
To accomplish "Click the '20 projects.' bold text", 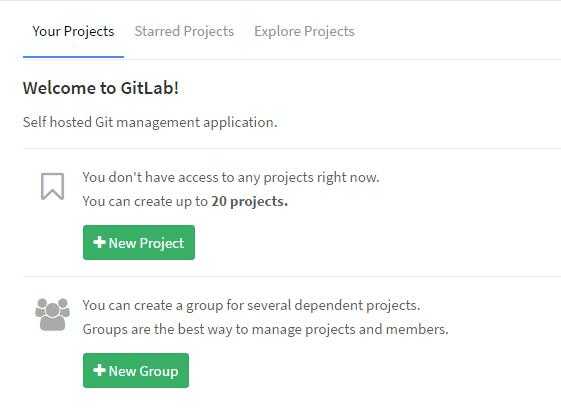I will coord(249,201).
